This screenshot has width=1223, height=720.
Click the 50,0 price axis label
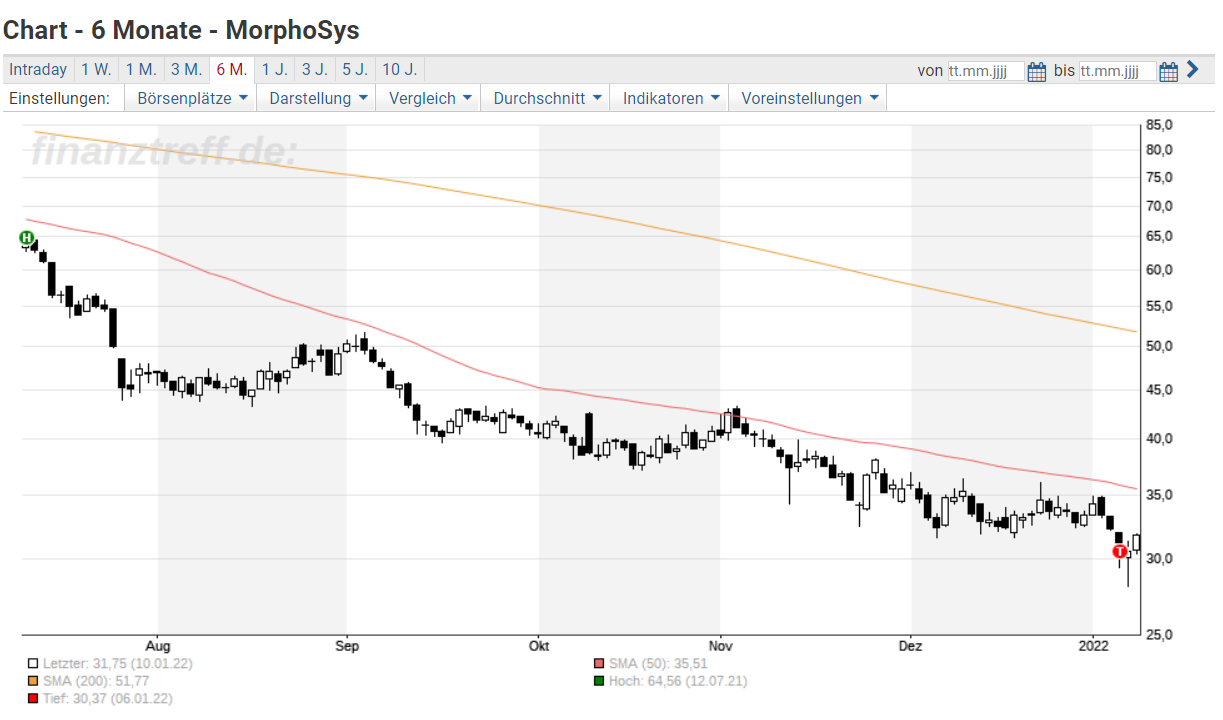click(x=1159, y=346)
